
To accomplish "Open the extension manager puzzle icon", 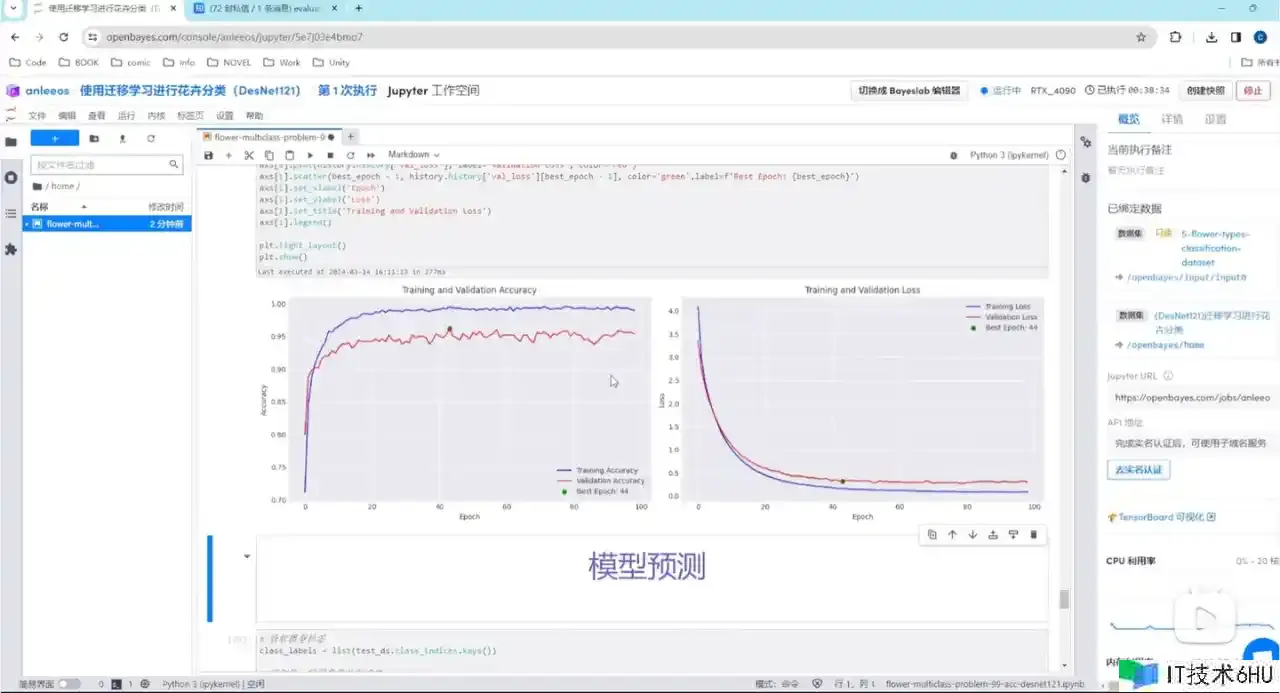I will coord(11,249).
